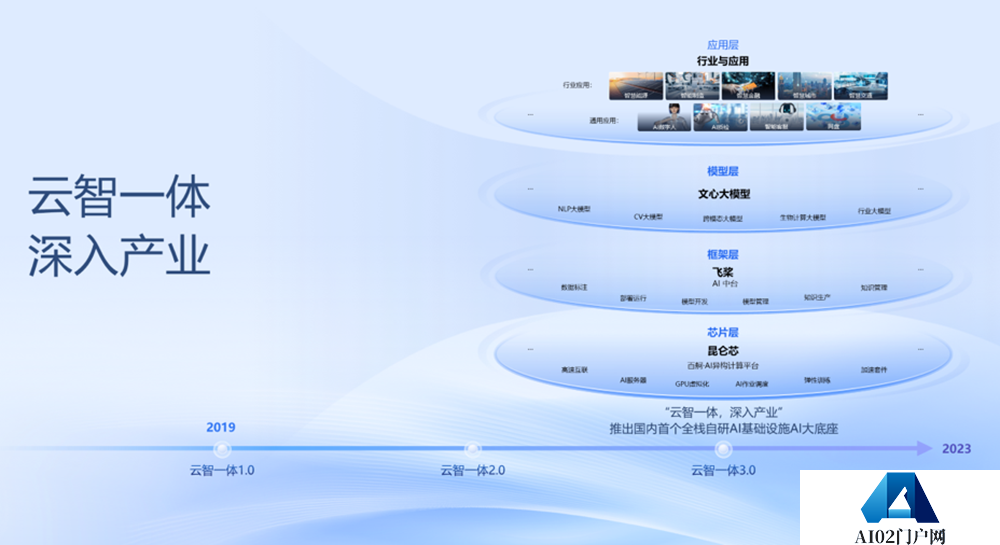The height and width of the screenshot is (545, 1000).
Task: Click the GPU虚拟化 label
Action: (x=692, y=384)
